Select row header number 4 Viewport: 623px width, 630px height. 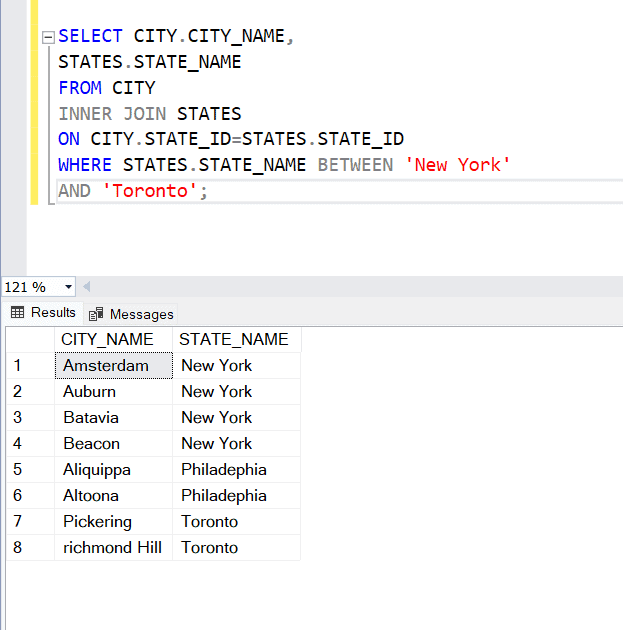[x=30, y=444]
